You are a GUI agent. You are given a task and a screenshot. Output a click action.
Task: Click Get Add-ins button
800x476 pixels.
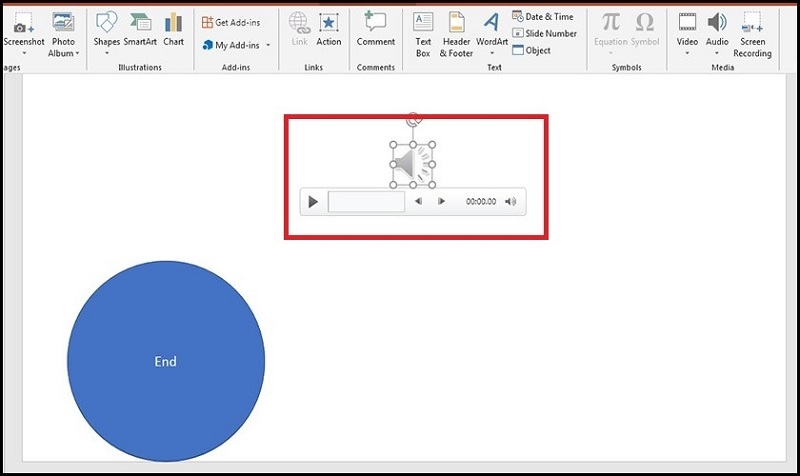235,22
